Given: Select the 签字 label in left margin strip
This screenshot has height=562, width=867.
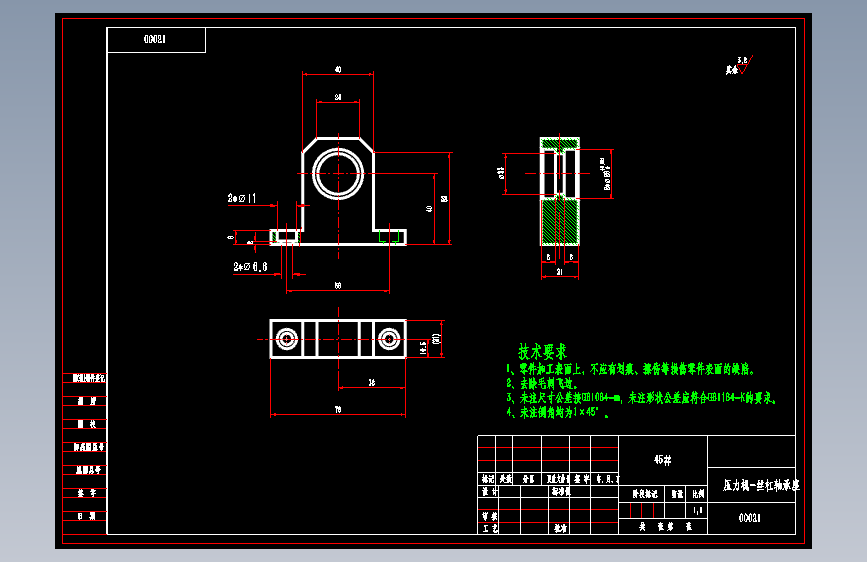Looking at the screenshot, I should pyautogui.click(x=86, y=493).
